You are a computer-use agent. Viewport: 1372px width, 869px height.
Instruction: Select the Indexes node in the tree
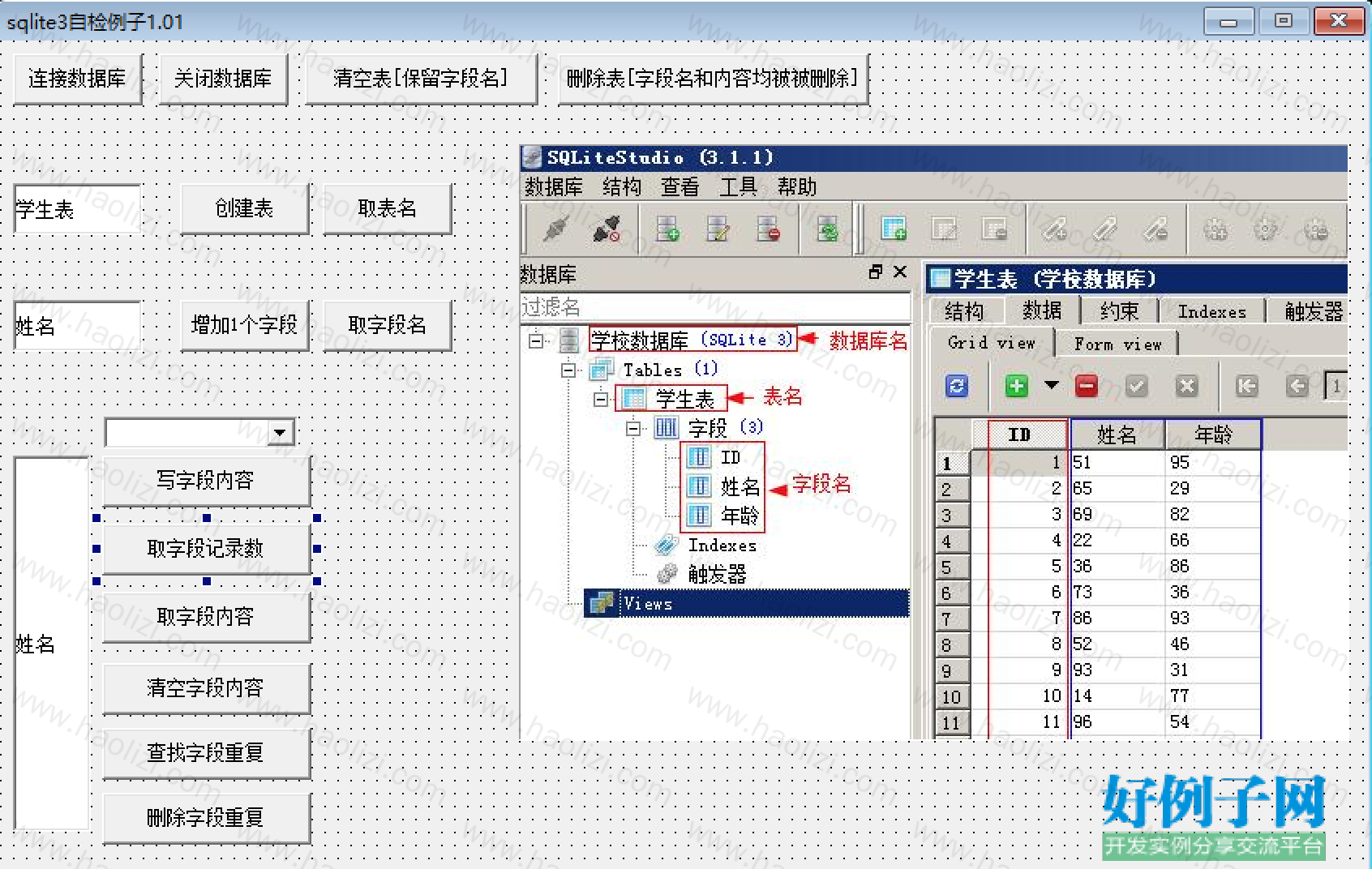705,546
